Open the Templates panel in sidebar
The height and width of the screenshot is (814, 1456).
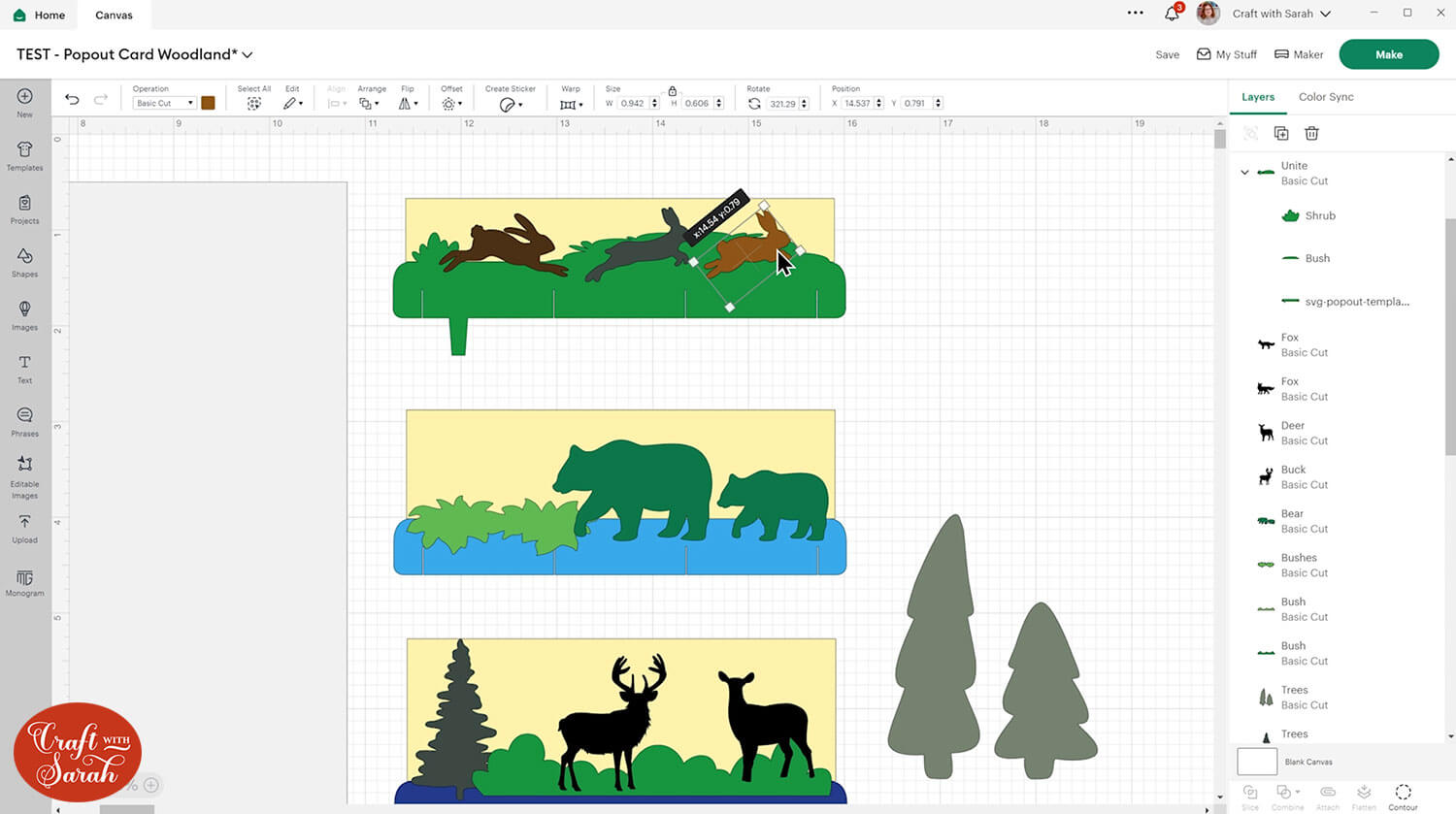[24, 154]
